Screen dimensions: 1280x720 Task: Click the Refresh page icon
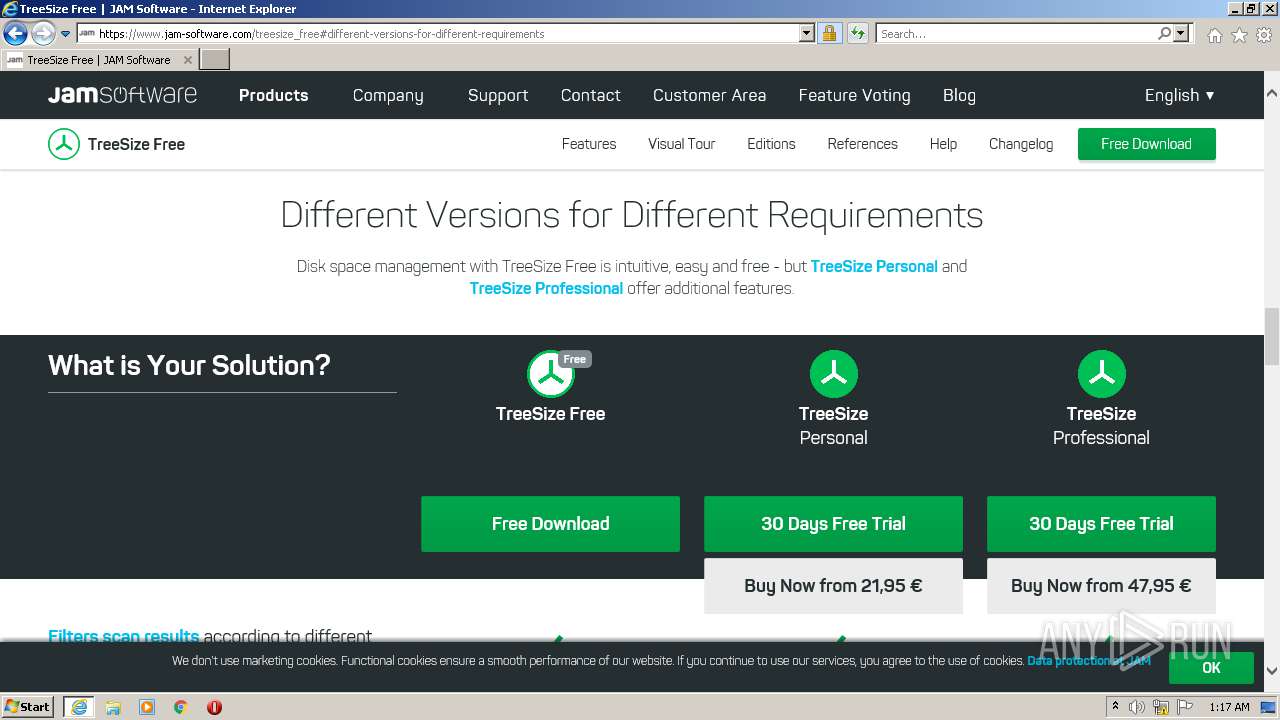(857, 33)
